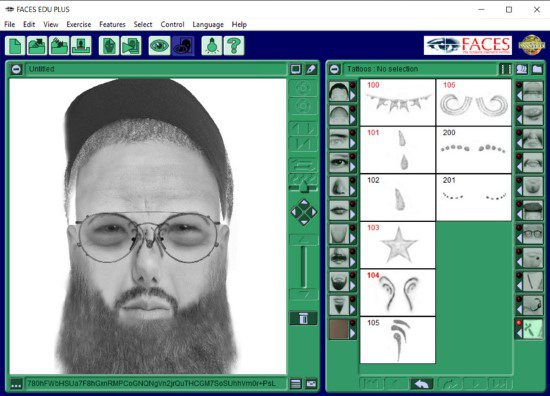Pick the brown skin tone swatch

click(x=339, y=329)
